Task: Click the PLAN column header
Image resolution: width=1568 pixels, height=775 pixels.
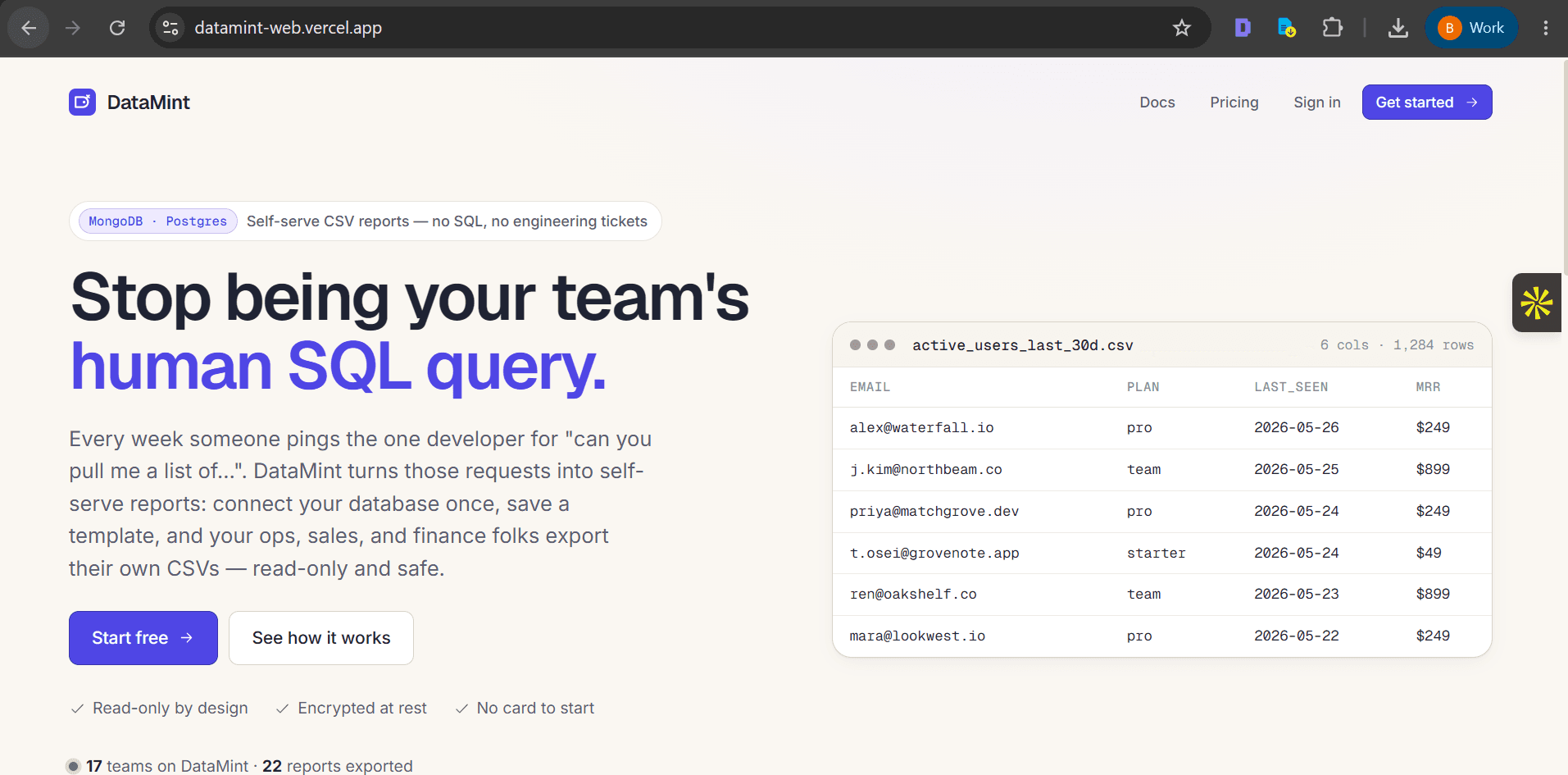Action: [x=1143, y=387]
